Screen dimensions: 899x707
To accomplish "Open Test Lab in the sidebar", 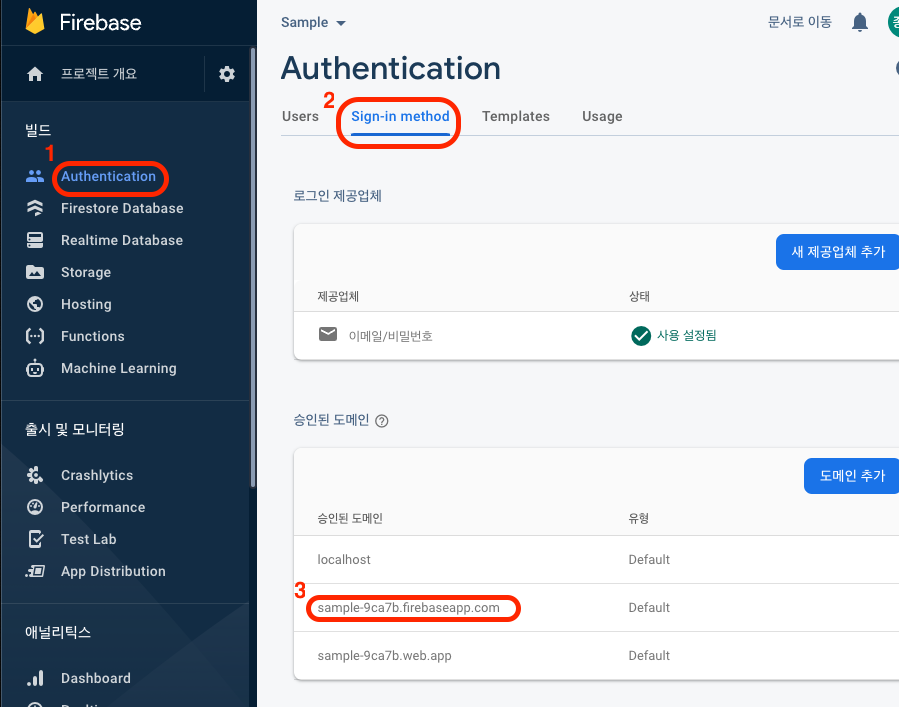I will coord(89,539).
